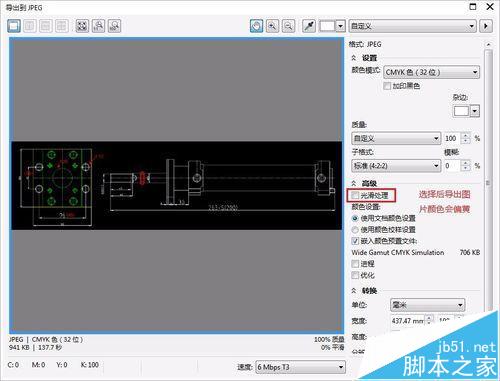Click the quality value field showing 100
This screenshot has height=381, width=500.
(x=452, y=138)
